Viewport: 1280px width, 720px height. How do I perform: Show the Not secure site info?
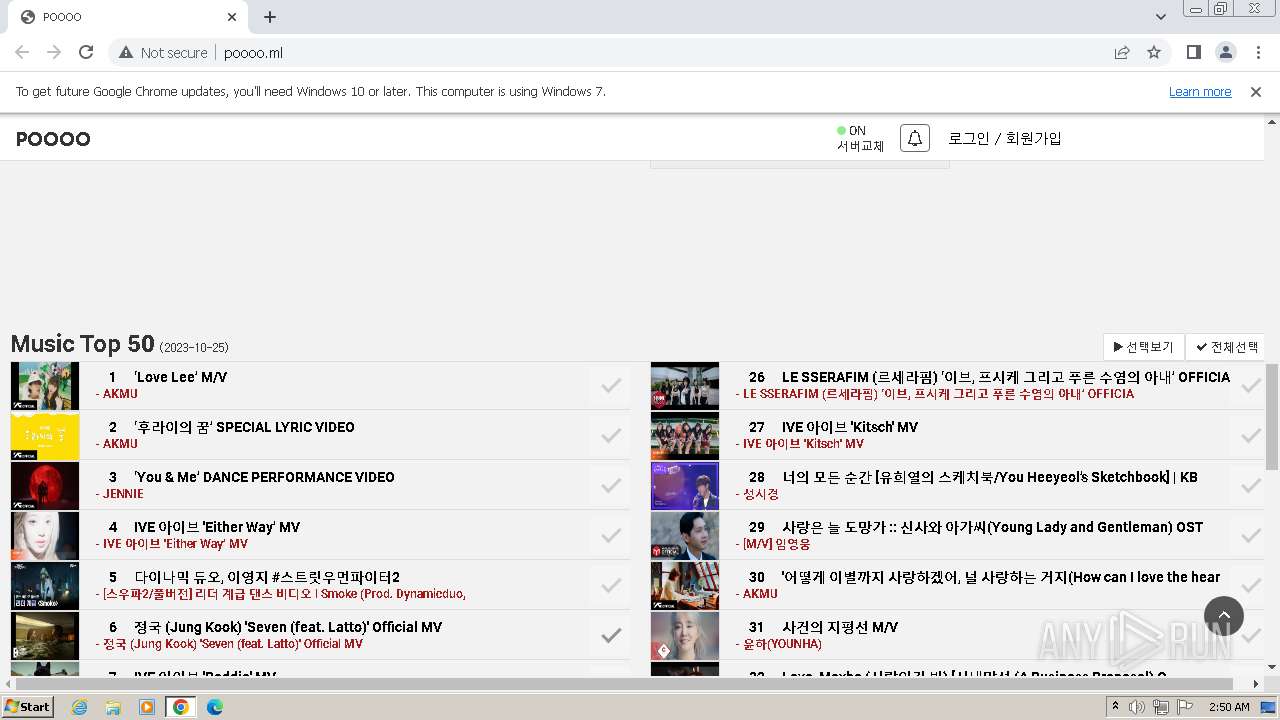(x=163, y=52)
